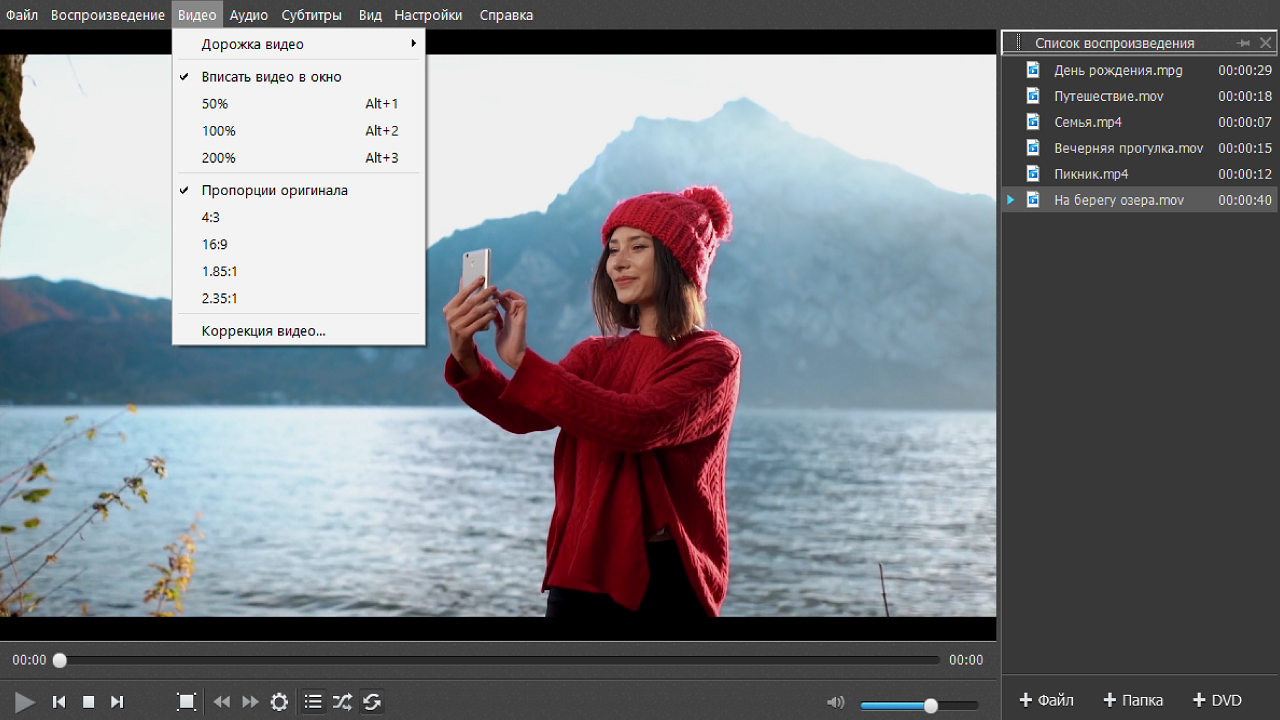Select Вечерняя прогулка.mov in playlist
The width and height of the screenshot is (1280, 720).
(1140, 148)
